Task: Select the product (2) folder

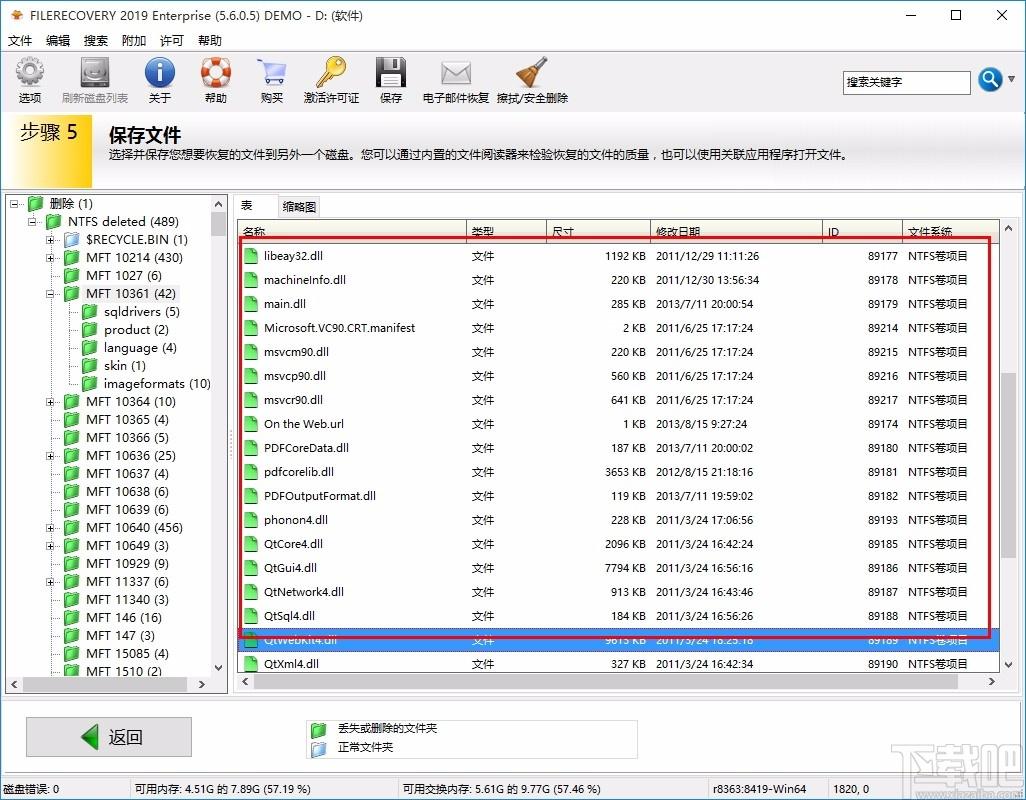Action: tap(136, 330)
